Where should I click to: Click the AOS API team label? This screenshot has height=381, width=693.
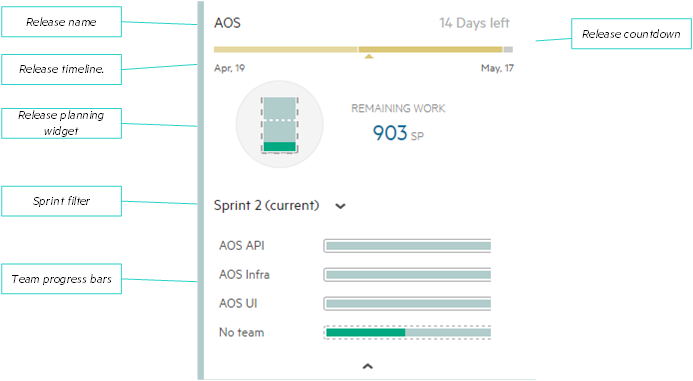(242, 246)
